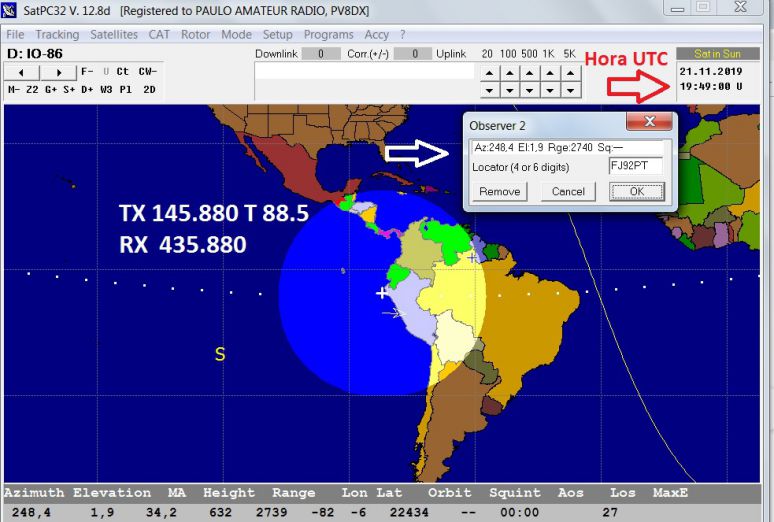Click the Z2 zoom control
Image resolution: width=774 pixels, height=522 pixels.
pyautogui.click(x=32, y=89)
